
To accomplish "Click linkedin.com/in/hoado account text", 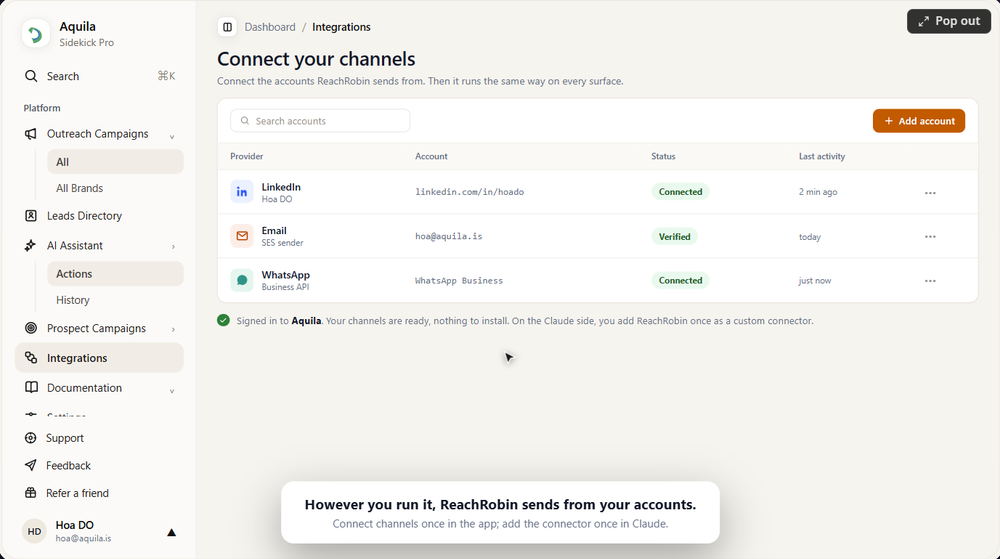I will click(469, 192).
